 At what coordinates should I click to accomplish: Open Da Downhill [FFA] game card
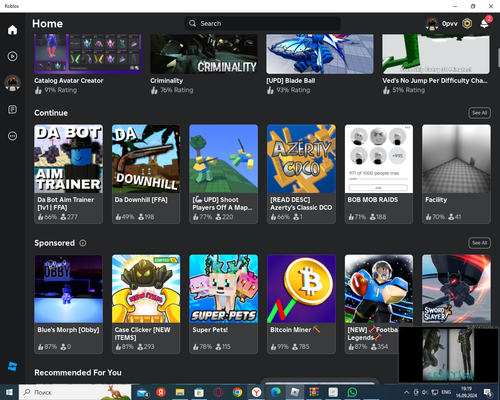click(x=146, y=174)
